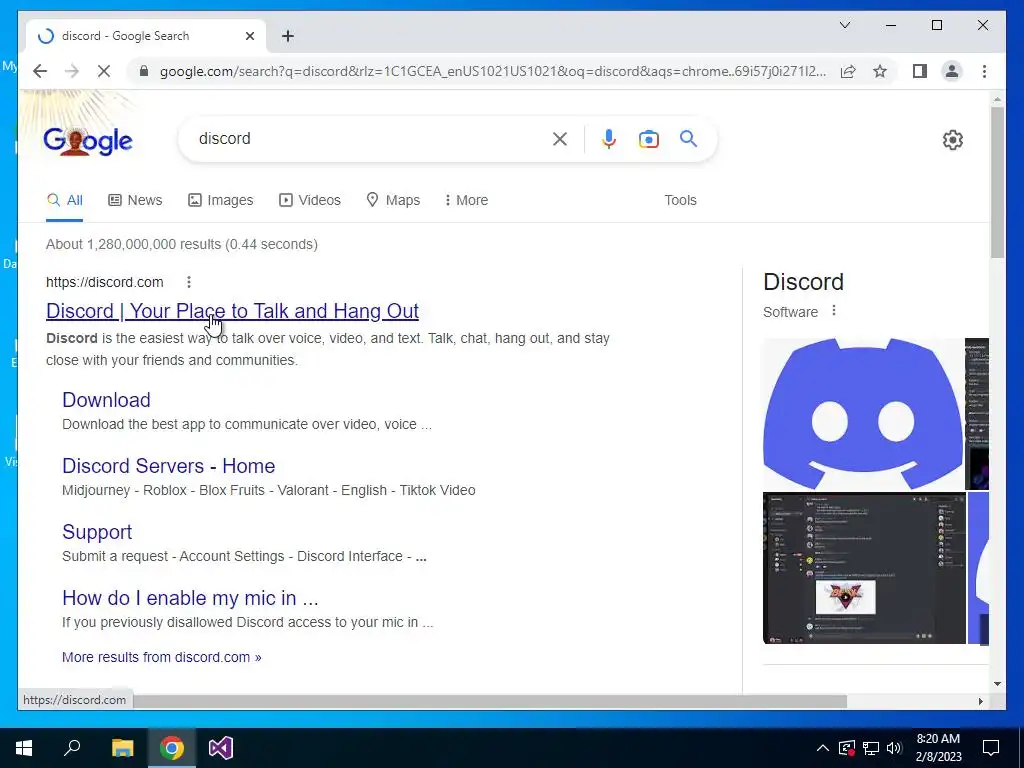
Task: Open the taskbar clock and date
Action: click(938, 748)
